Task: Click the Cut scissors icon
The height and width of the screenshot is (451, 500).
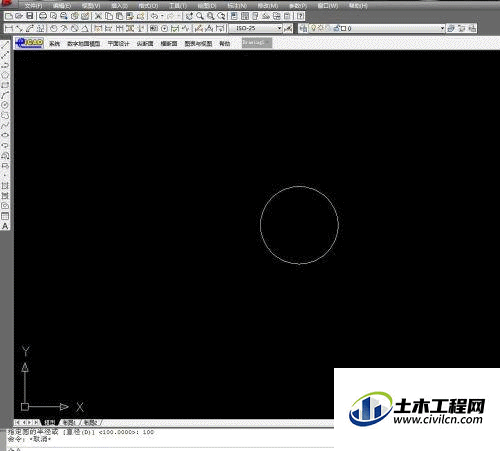Action: 98,16
